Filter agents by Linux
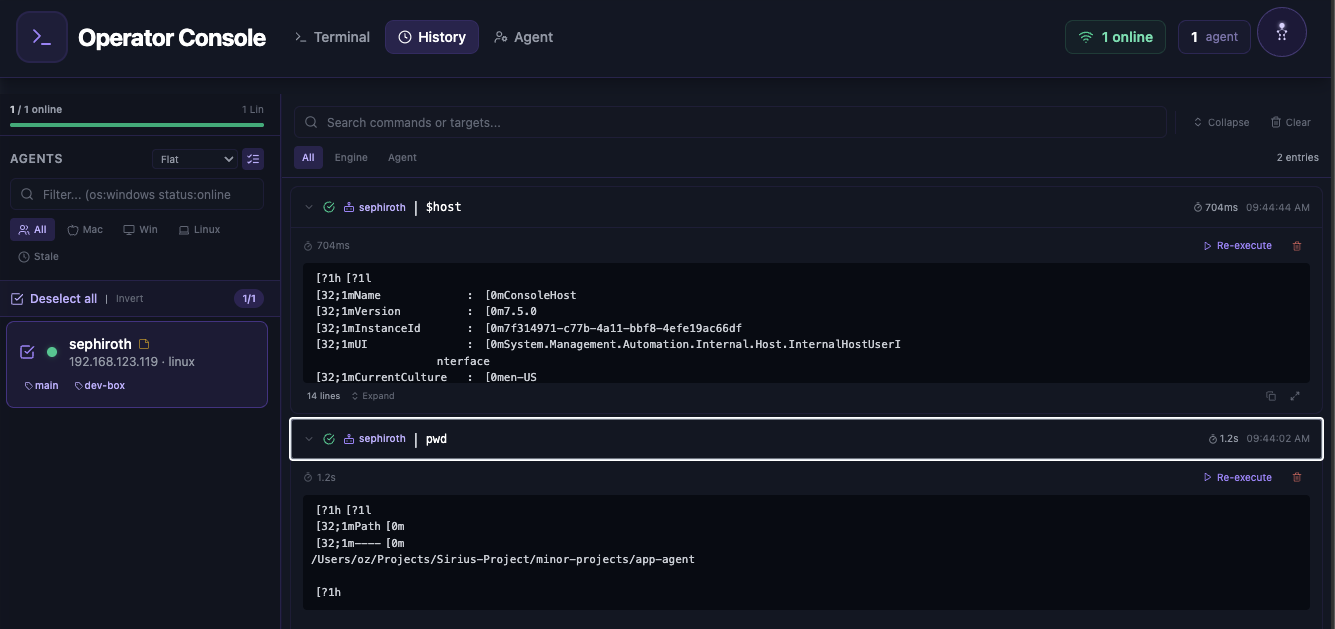This screenshot has height=629, width=1335. [199, 230]
